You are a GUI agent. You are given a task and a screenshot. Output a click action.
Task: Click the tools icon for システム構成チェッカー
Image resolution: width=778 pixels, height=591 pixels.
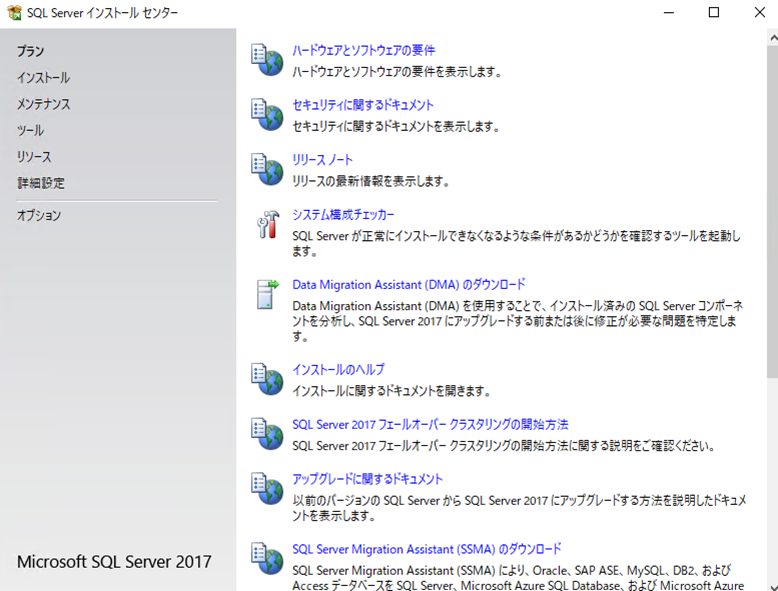(x=268, y=224)
